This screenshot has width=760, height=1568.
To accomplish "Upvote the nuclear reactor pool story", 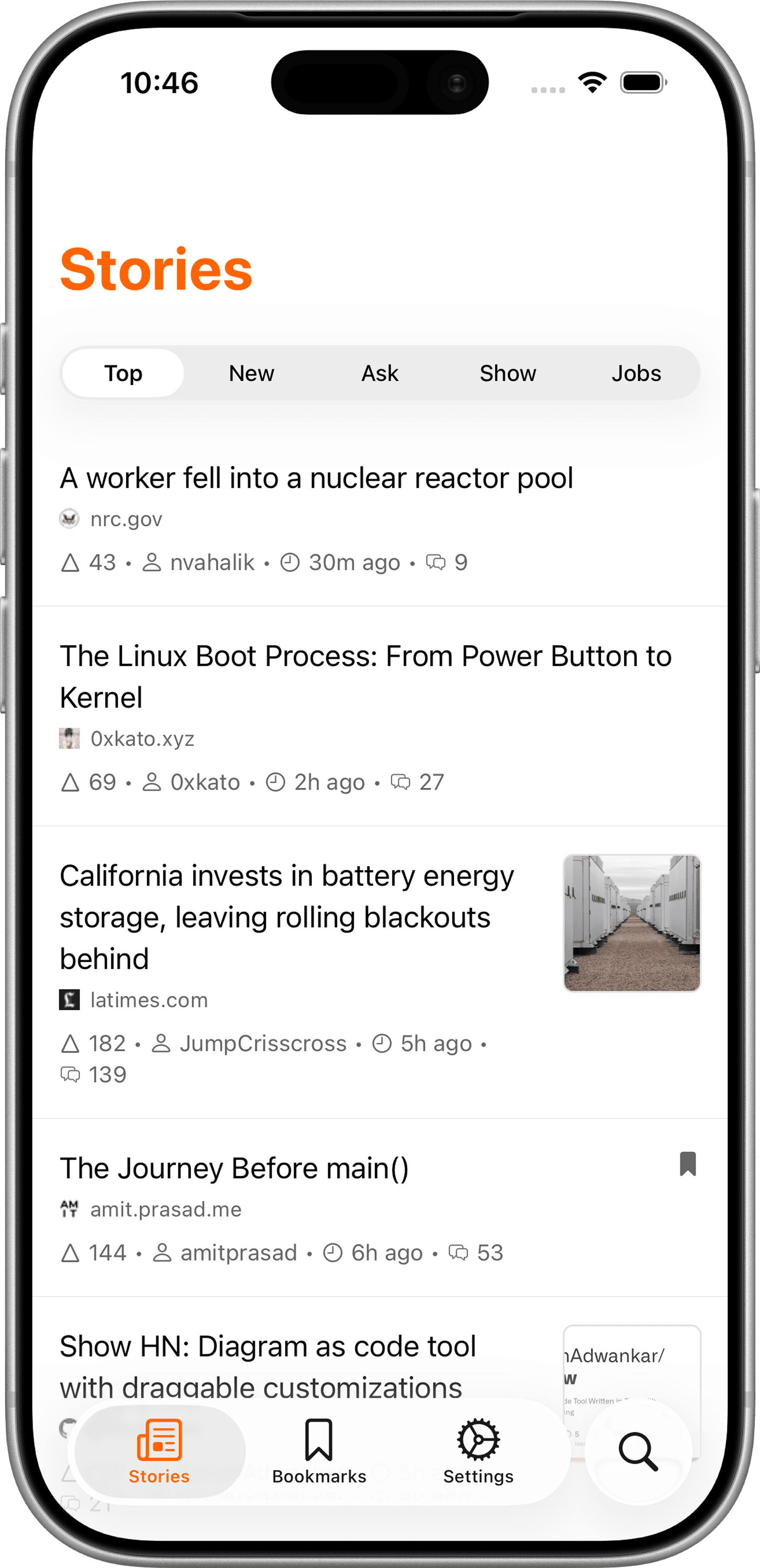I will tap(71, 562).
